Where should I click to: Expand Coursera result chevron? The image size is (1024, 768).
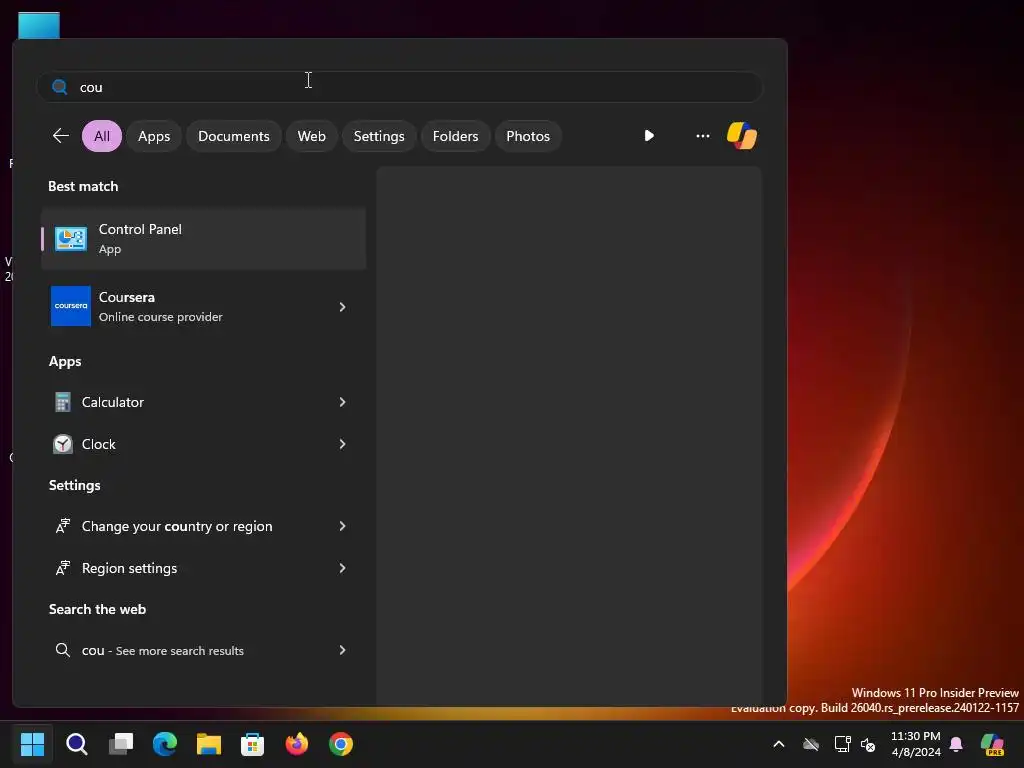[342, 307]
